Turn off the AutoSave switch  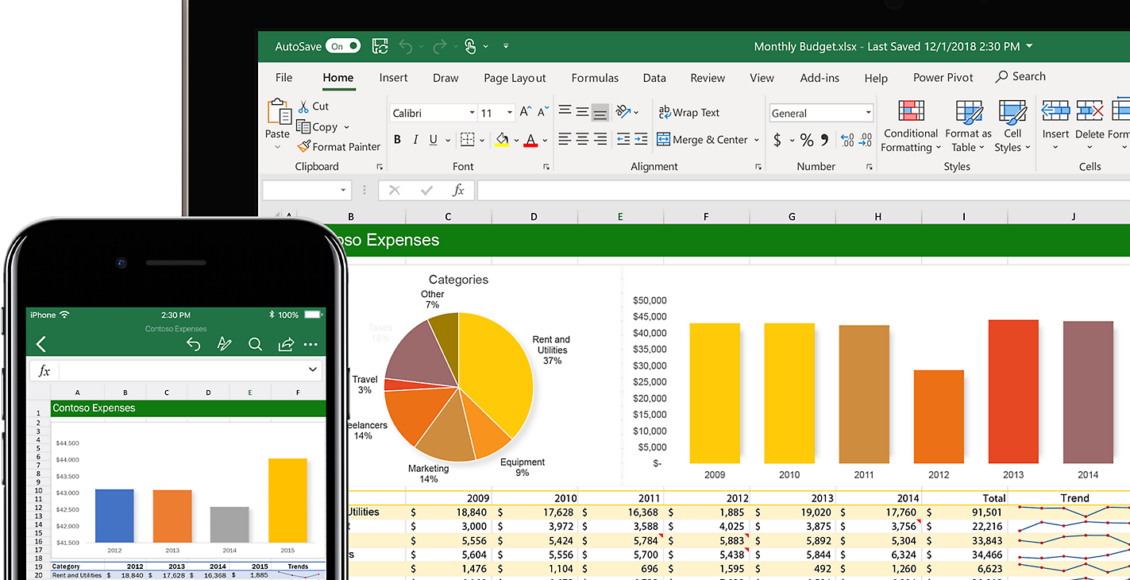pyautogui.click(x=343, y=47)
